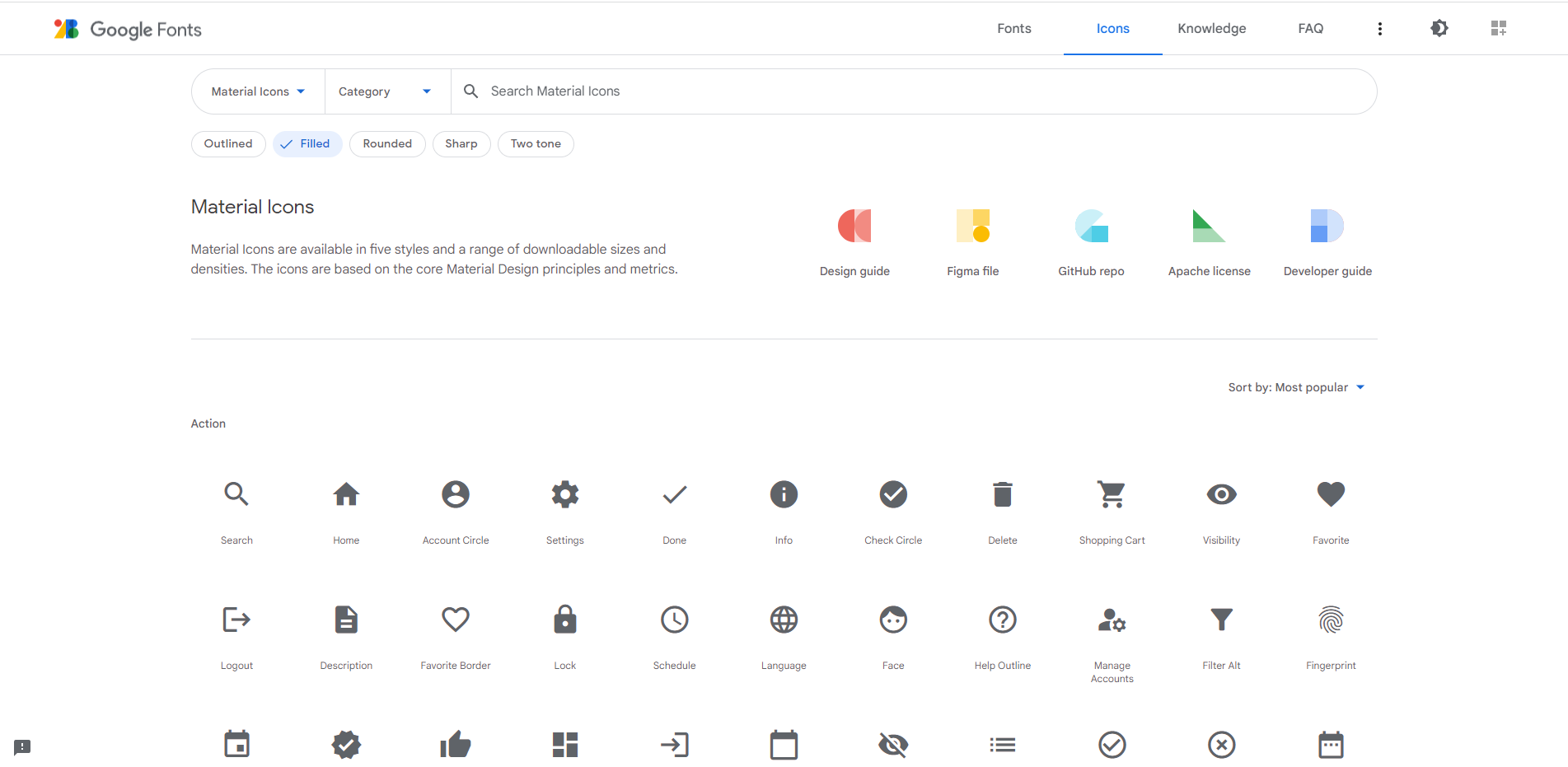Expand the Category dropdown

[387, 91]
